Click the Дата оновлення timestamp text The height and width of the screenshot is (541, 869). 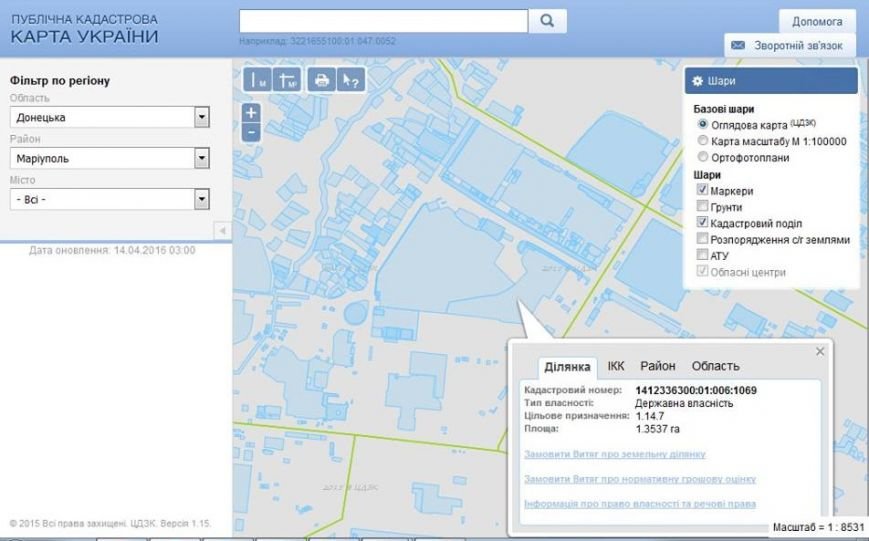pyautogui.click(x=112, y=251)
